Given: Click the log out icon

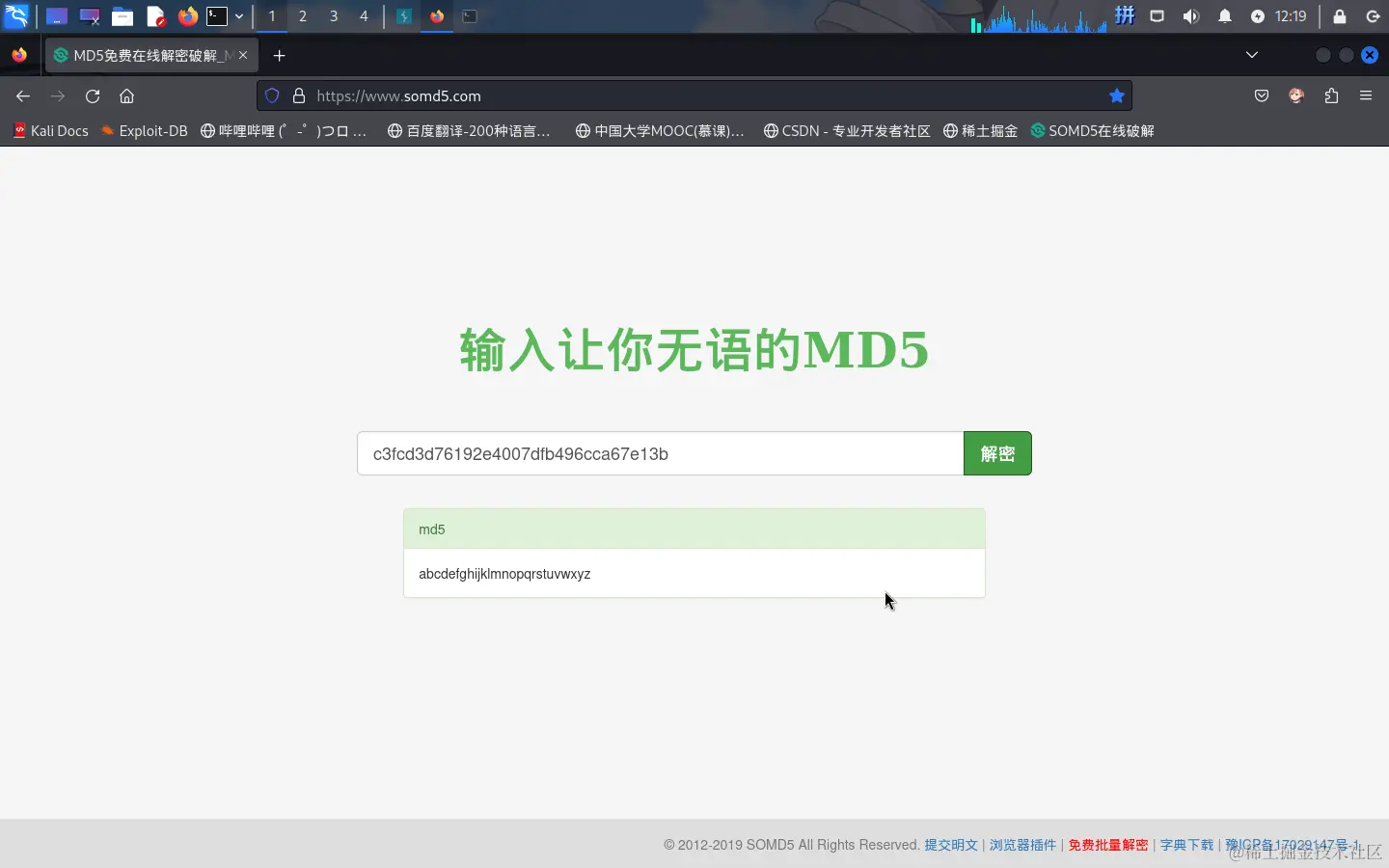Looking at the screenshot, I should pyautogui.click(x=1373, y=16).
